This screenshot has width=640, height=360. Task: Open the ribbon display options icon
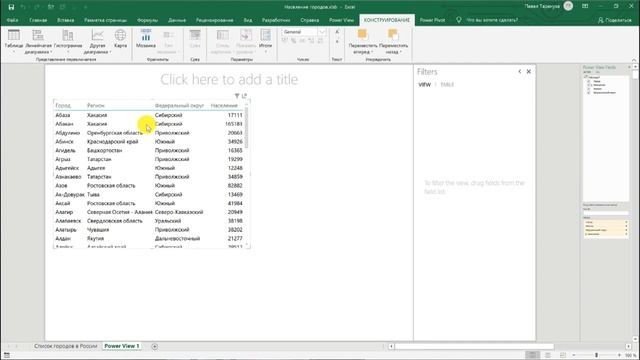coord(585,7)
